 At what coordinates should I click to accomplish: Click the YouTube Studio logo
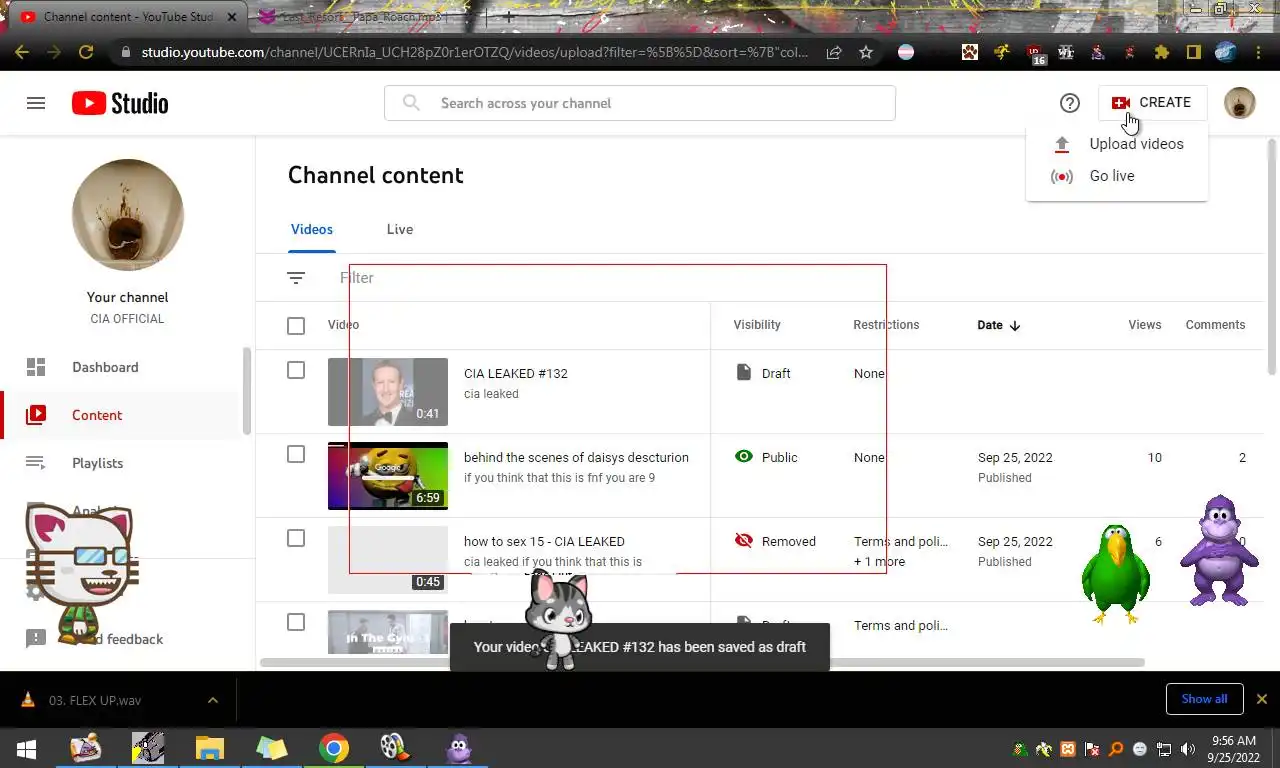point(120,103)
